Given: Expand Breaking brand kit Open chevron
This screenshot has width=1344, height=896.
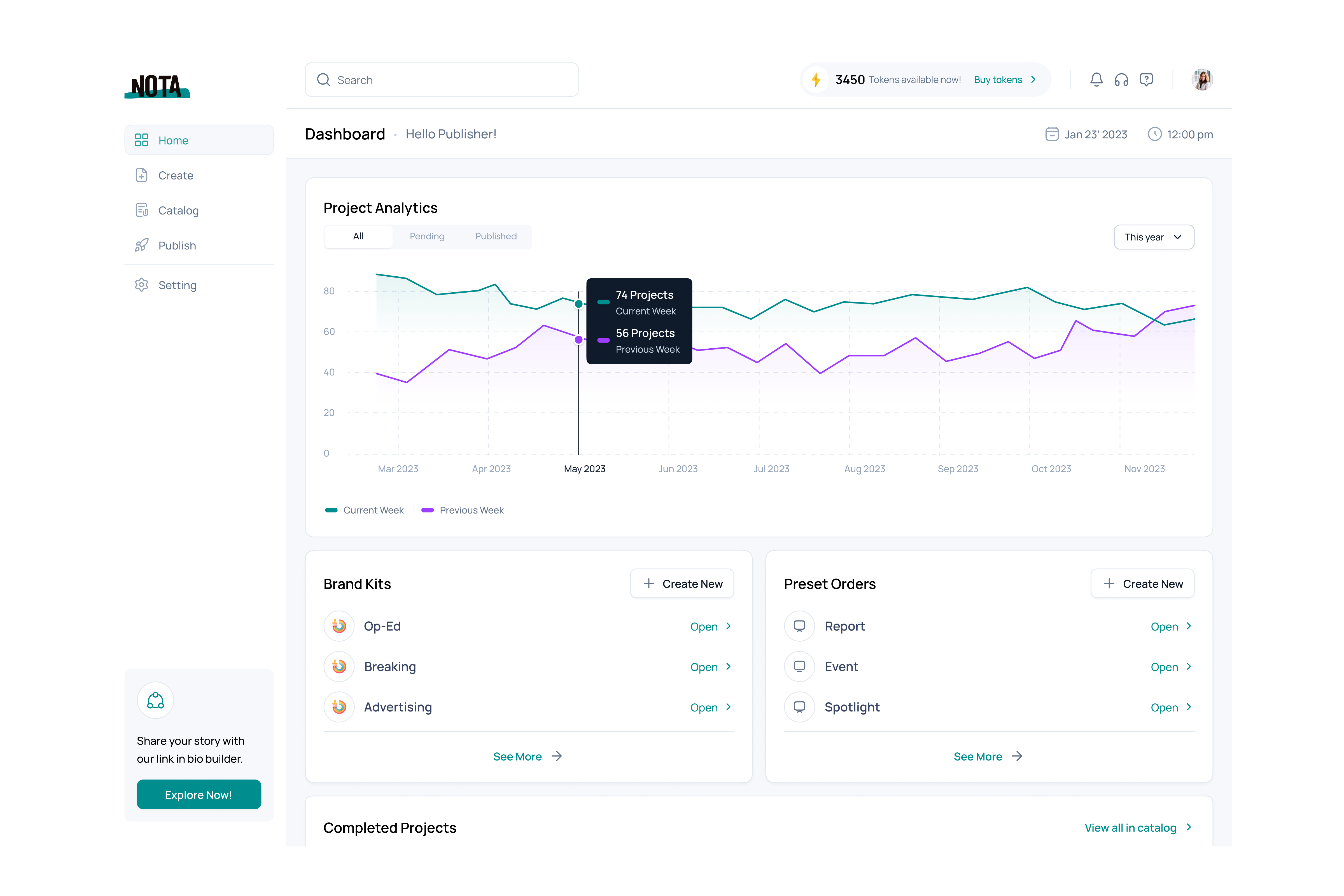Looking at the screenshot, I should tap(729, 667).
